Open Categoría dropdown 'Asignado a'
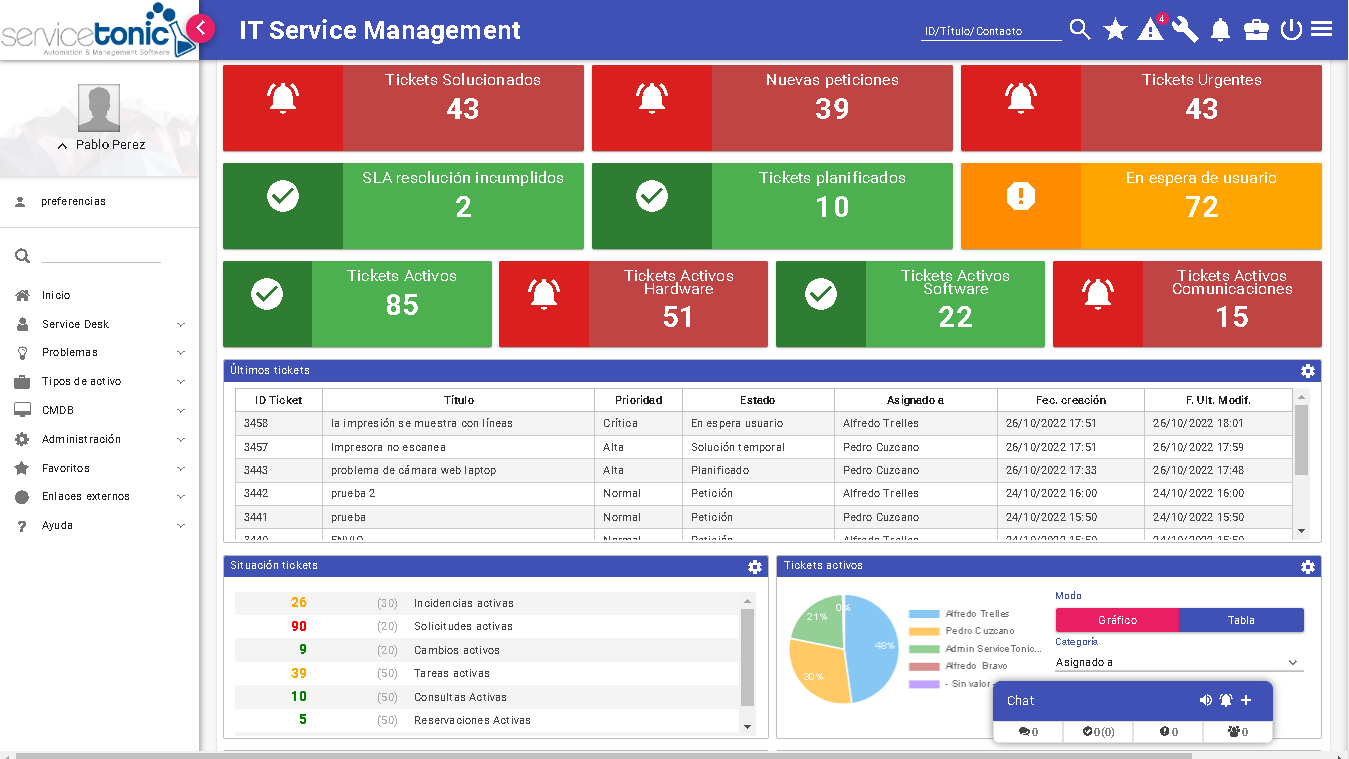1349x759 pixels. point(1179,662)
